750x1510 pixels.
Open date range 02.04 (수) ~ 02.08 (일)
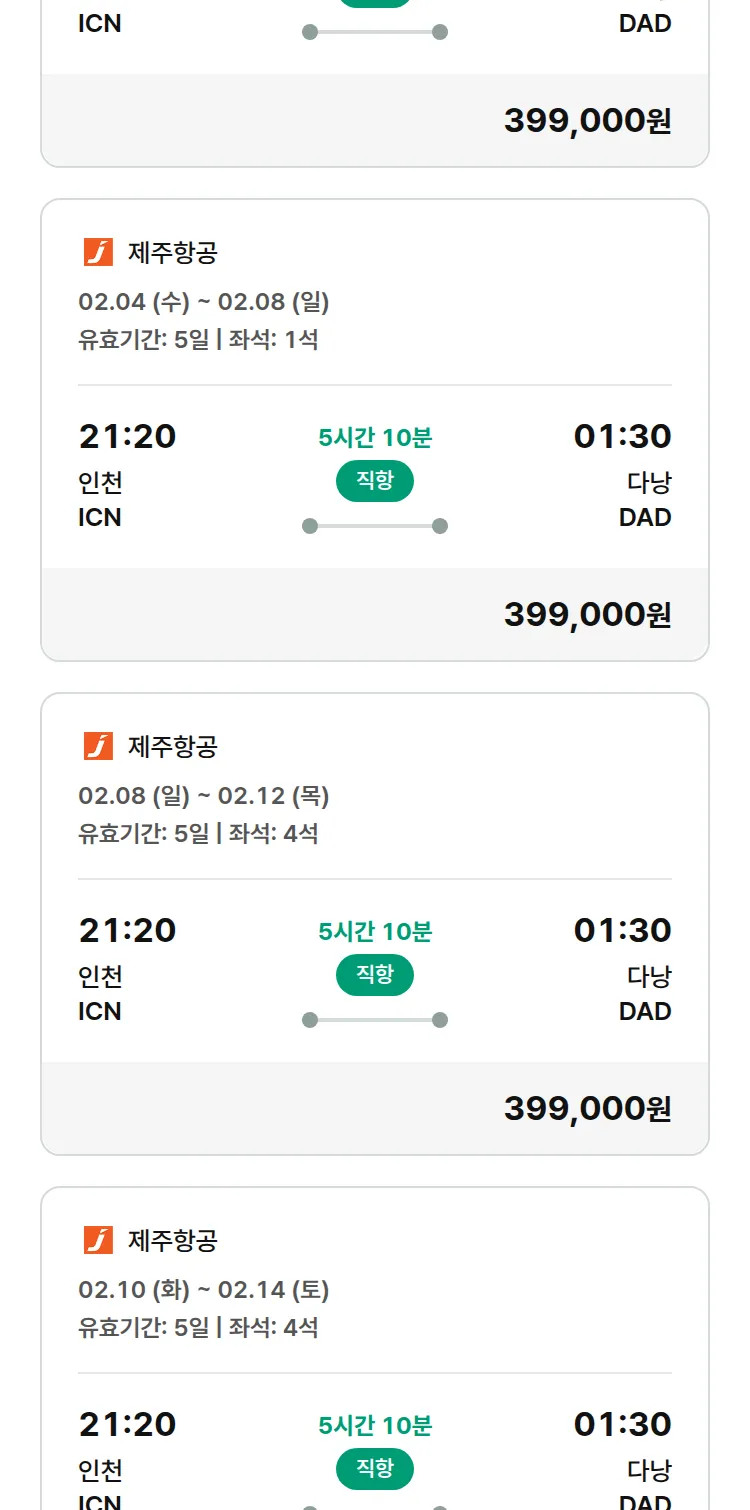(204, 302)
